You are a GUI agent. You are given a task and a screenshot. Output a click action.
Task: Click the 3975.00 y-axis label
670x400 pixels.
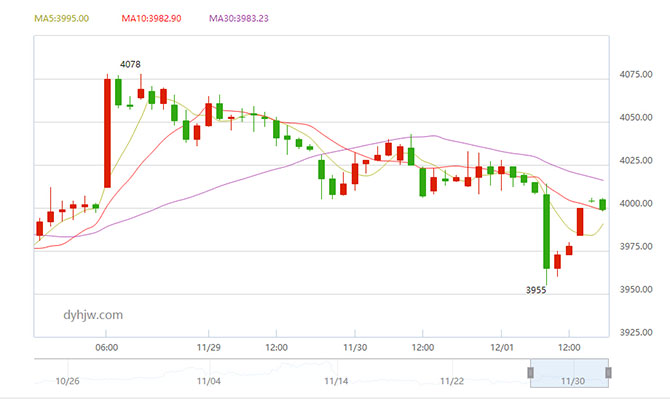pos(636,246)
